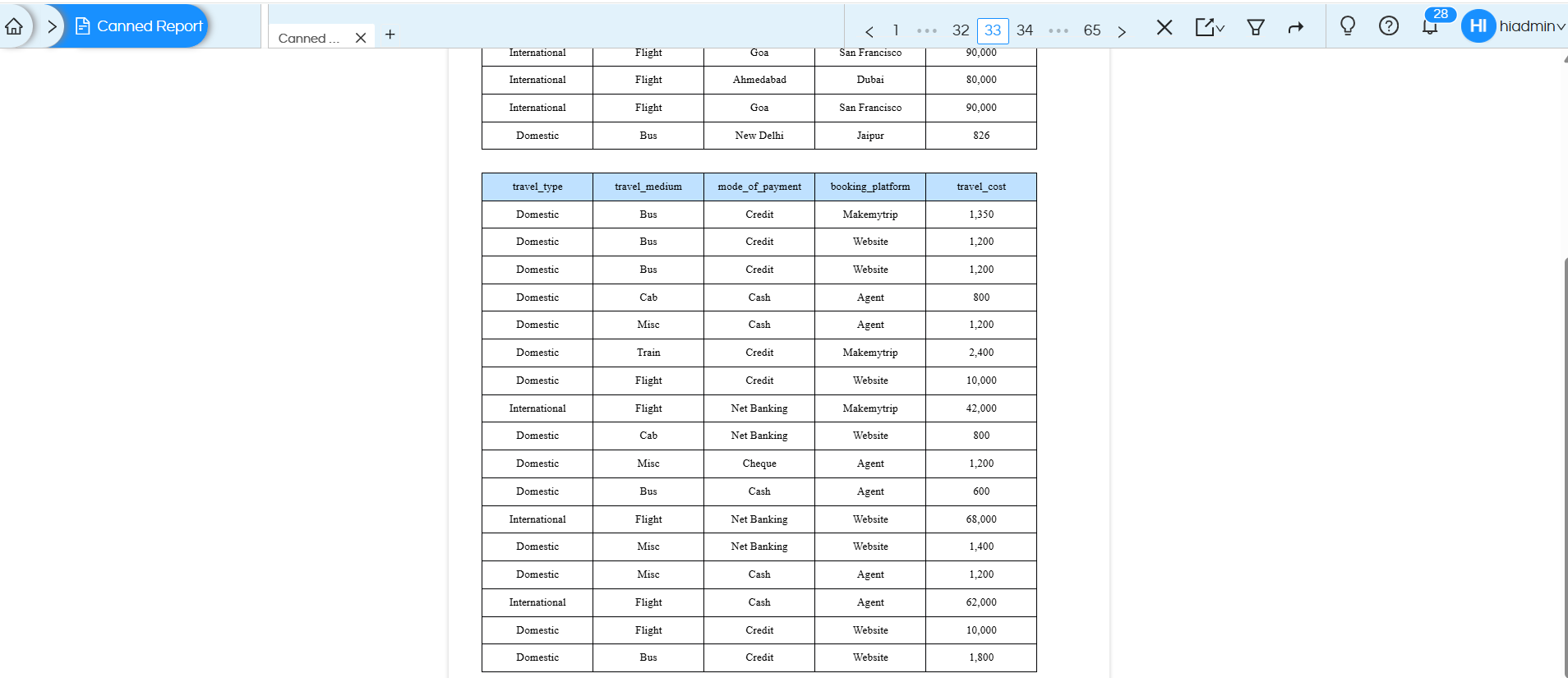Jump to page 34
The image size is (1568, 678).
tap(1025, 30)
